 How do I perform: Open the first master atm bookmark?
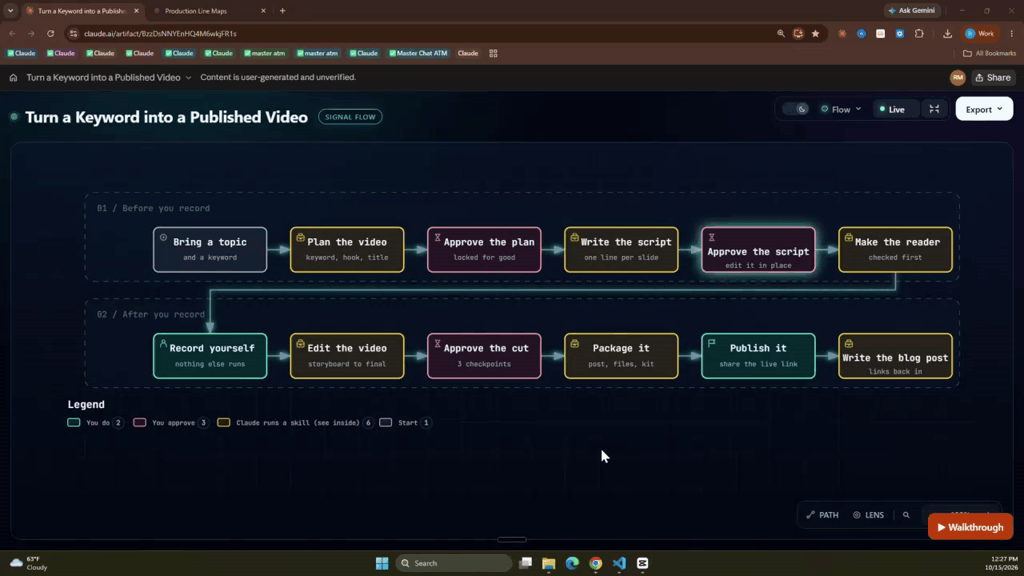(x=264, y=54)
